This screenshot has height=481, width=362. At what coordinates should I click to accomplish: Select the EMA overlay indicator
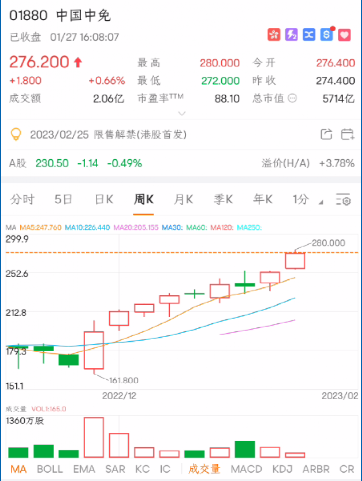pyautogui.click(x=84, y=469)
